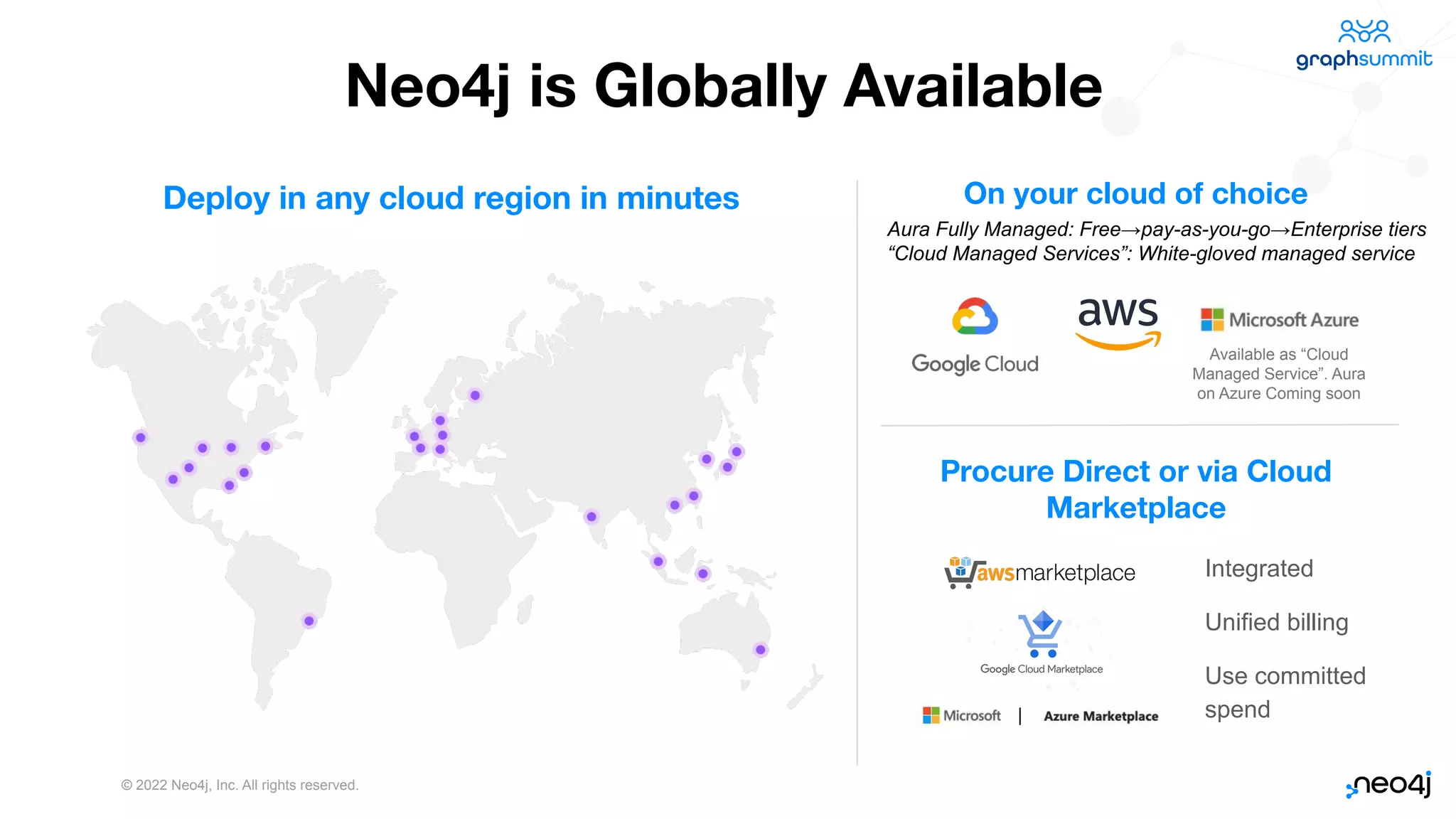The width and height of the screenshot is (1456, 819).
Task: Click the Google Cloud logo
Action: click(x=975, y=336)
